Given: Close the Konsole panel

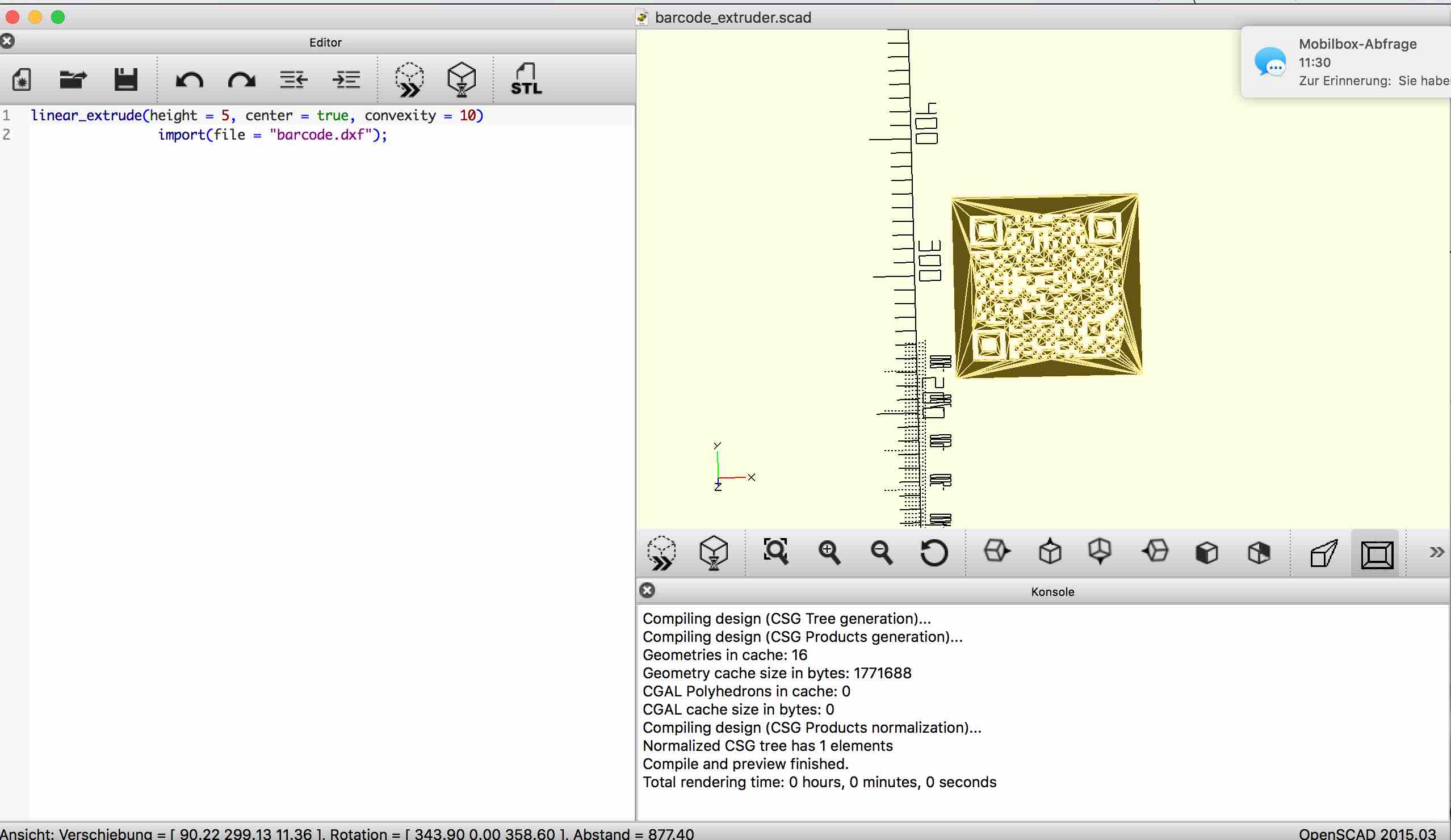Looking at the screenshot, I should coord(647,591).
